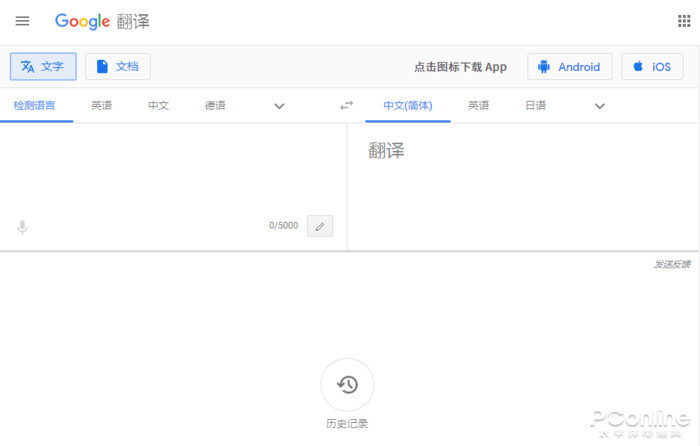Choose 德语 as source language
Viewport: 700px width, 446px height.
(215, 106)
